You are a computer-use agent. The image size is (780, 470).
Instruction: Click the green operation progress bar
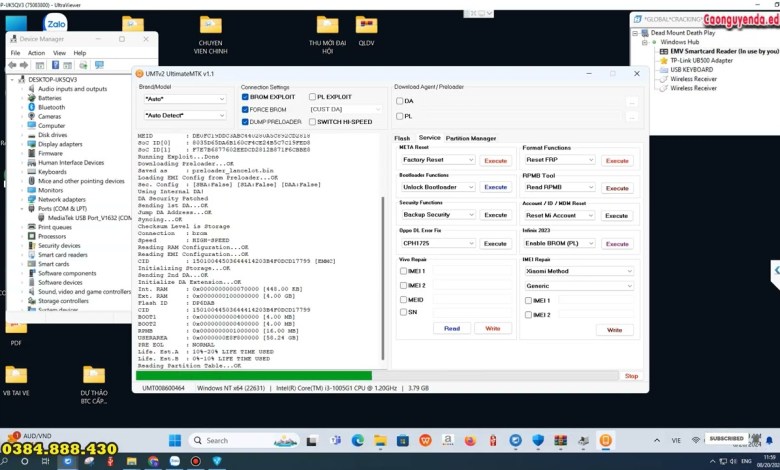(254, 376)
